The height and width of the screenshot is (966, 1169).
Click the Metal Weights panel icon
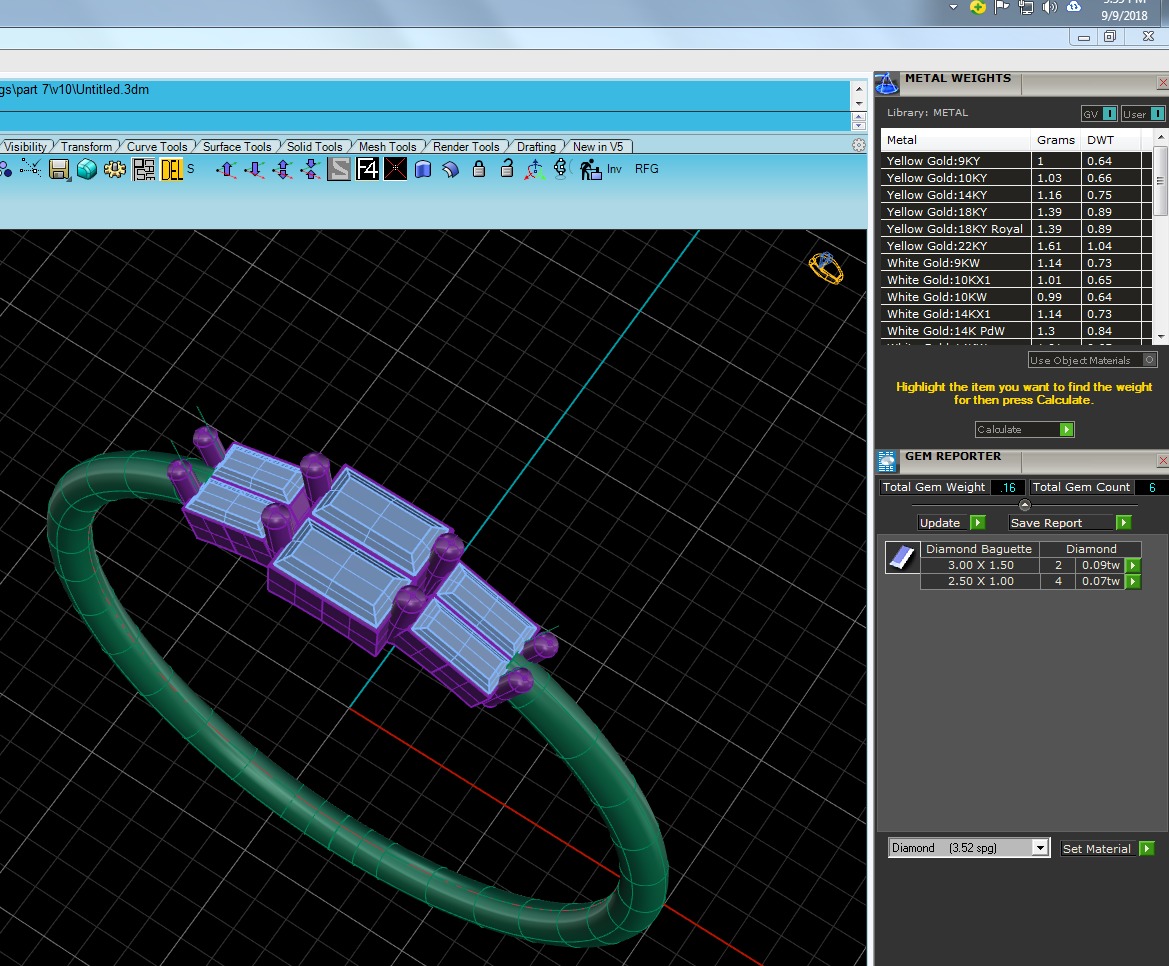point(886,83)
